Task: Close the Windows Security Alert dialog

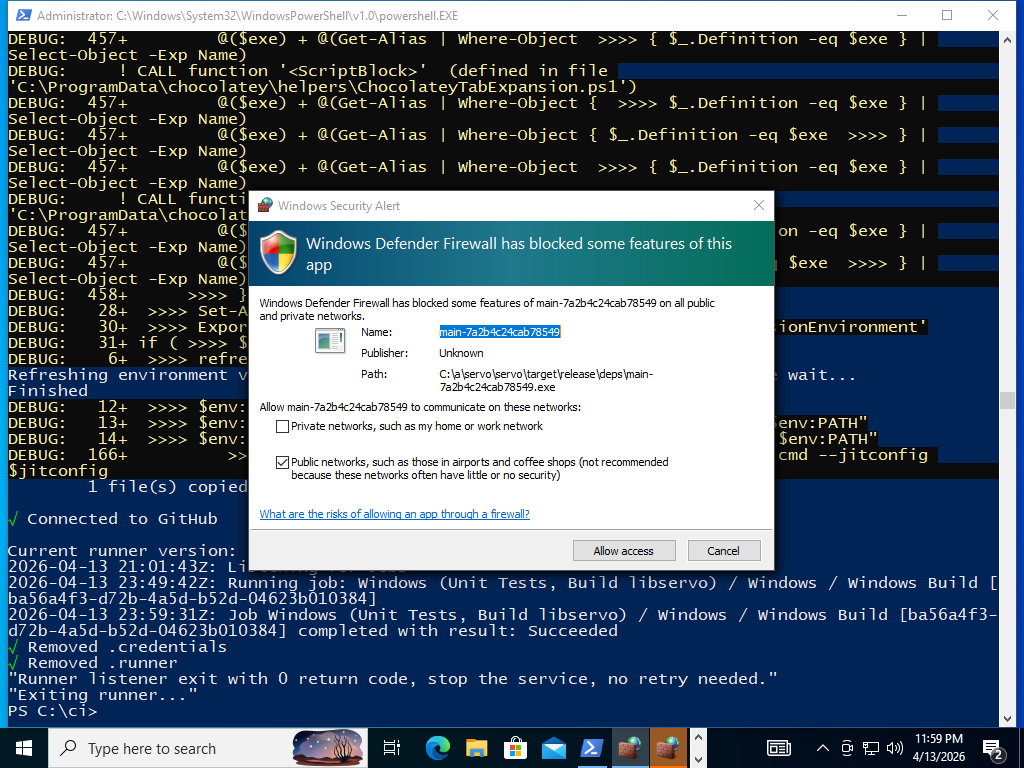Action: pyautogui.click(x=758, y=205)
